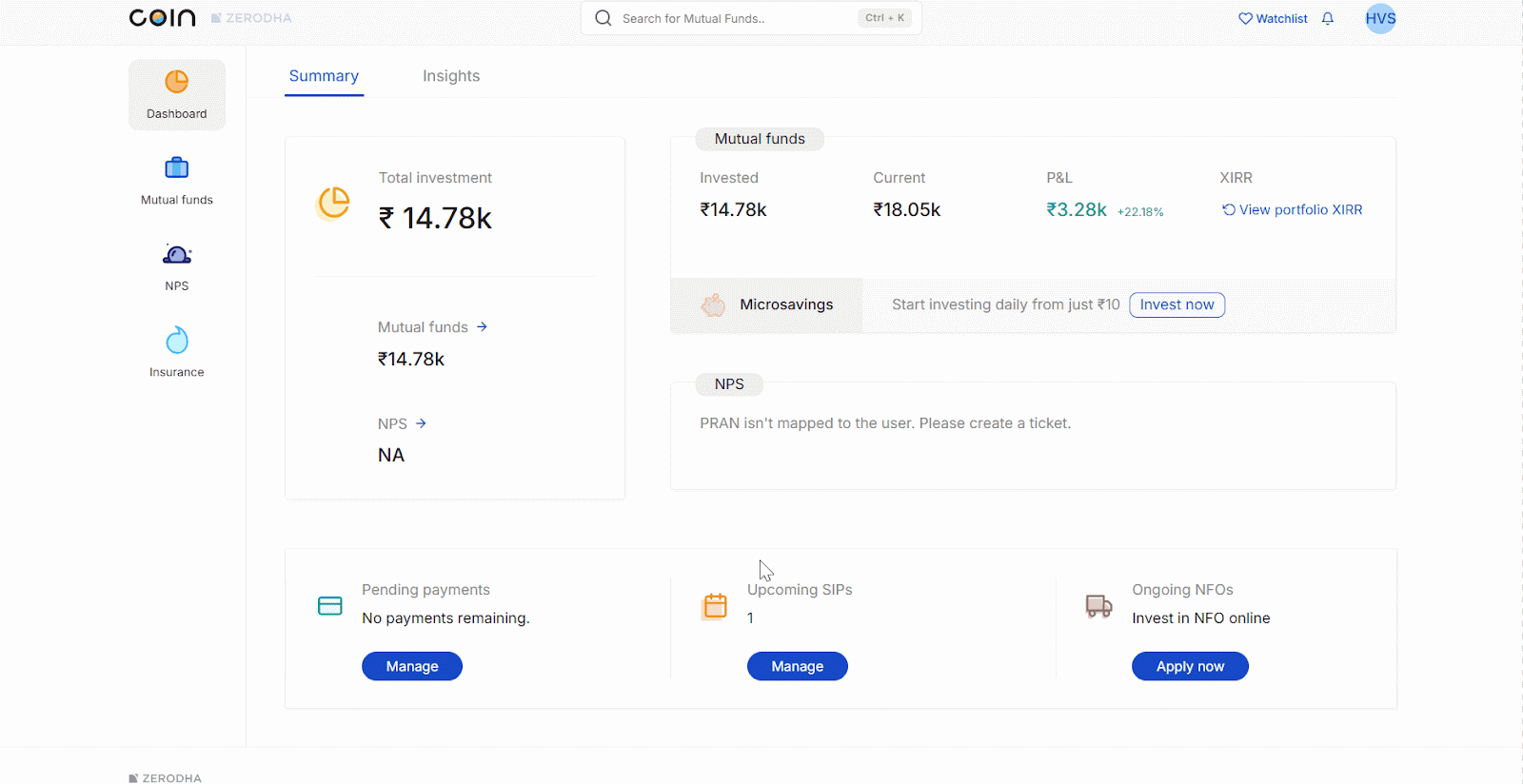1523x784 pixels.
Task: Go to NPS in the sidebar
Action: (x=176, y=255)
